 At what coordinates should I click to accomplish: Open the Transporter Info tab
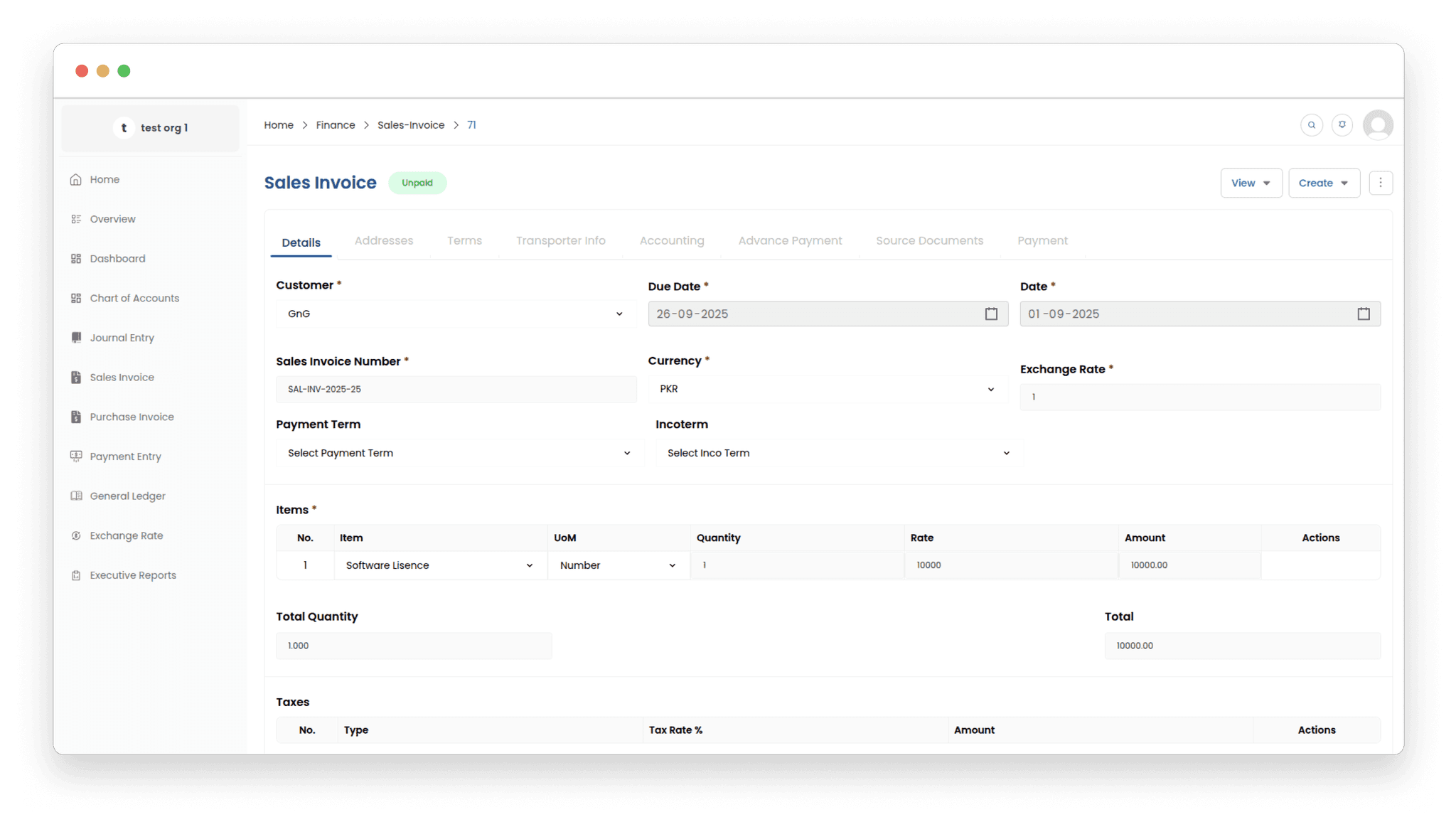point(560,240)
